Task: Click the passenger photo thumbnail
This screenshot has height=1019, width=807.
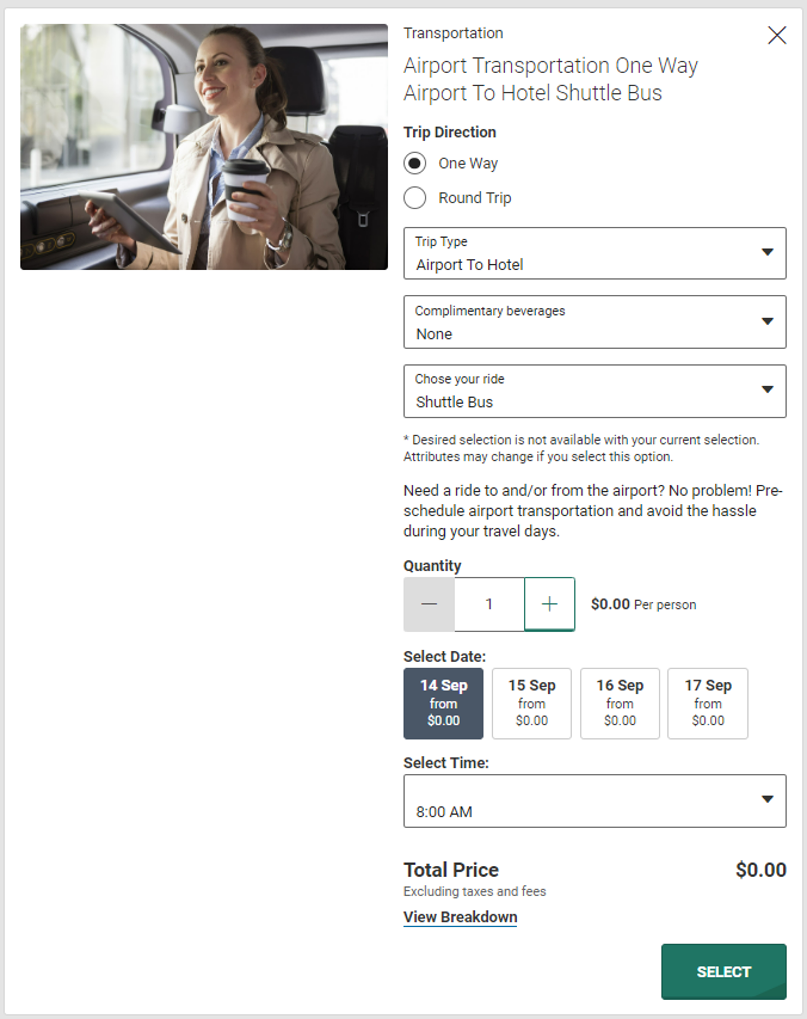Action: click(204, 147)
